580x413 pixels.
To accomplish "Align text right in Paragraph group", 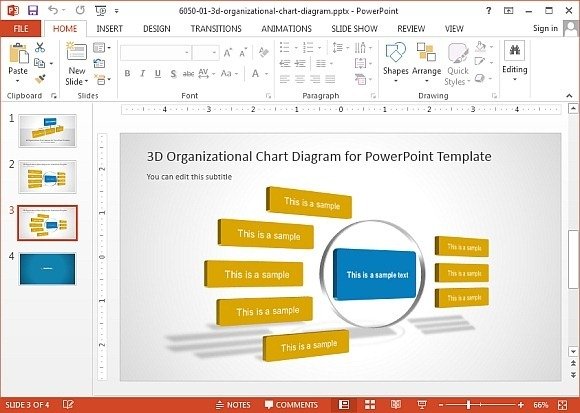I will (315, 79).
